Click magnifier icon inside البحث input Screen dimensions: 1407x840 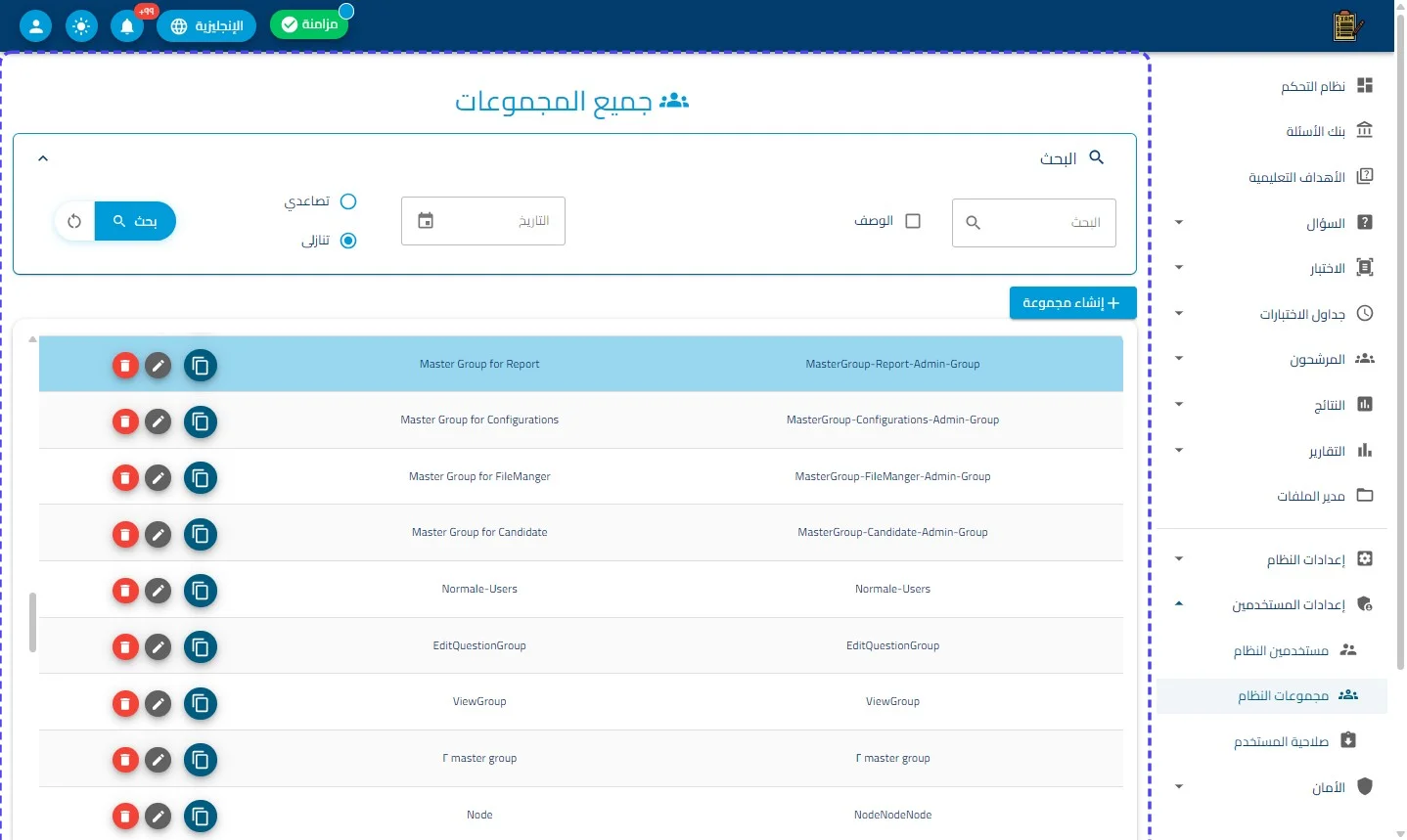973,223
